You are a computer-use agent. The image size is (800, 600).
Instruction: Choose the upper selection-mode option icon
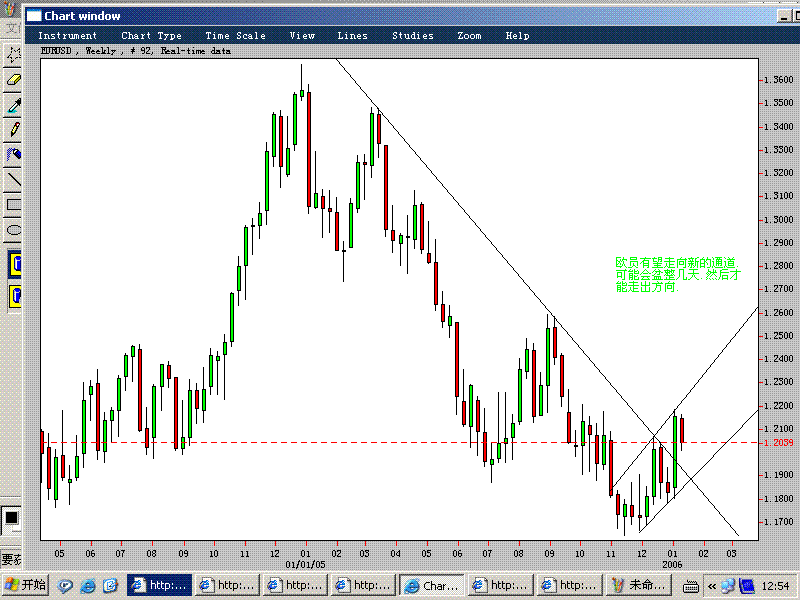(15, 264)
